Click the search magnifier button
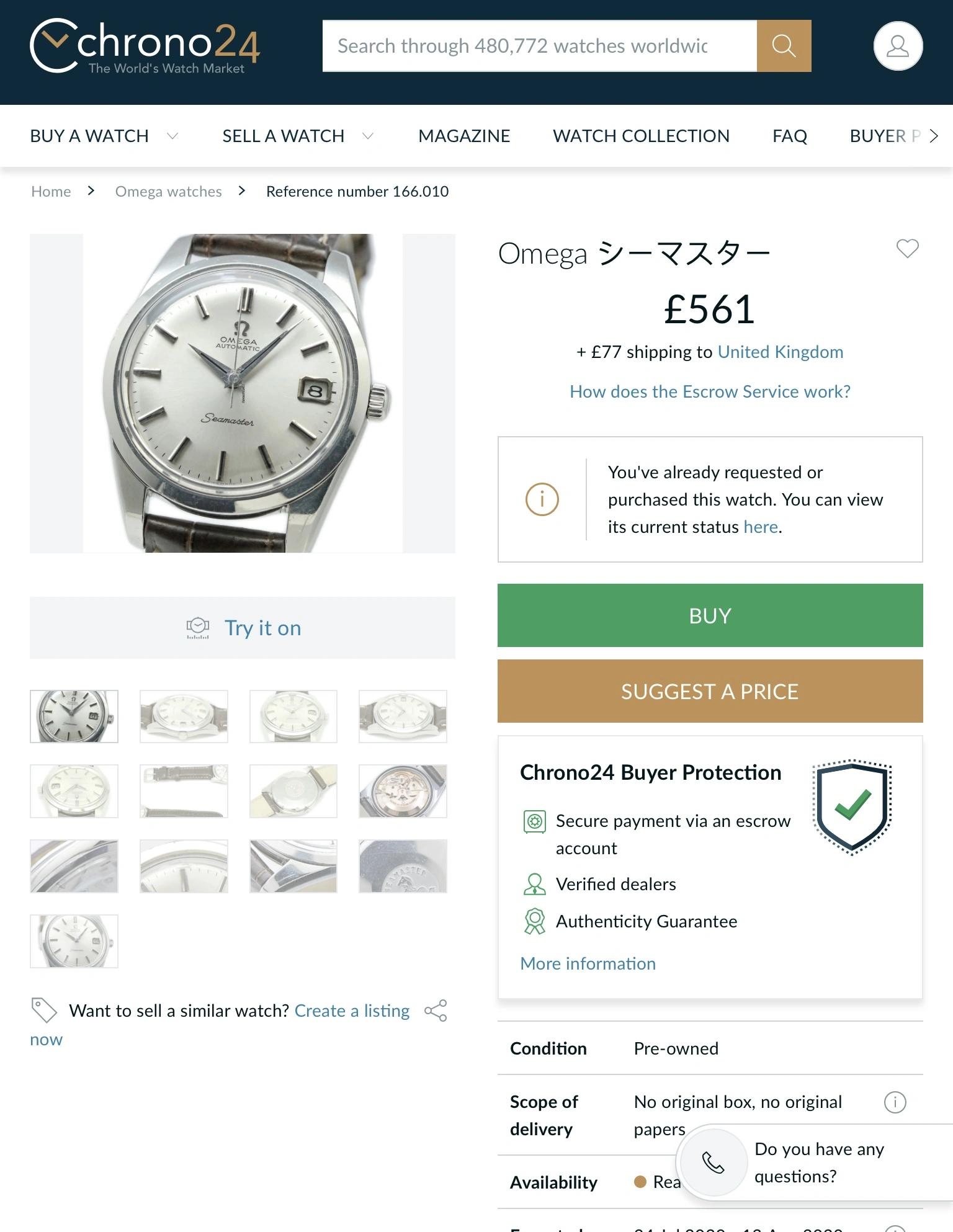The height and width of the screenshot is (1232, 953). click(x=784, y=46)
